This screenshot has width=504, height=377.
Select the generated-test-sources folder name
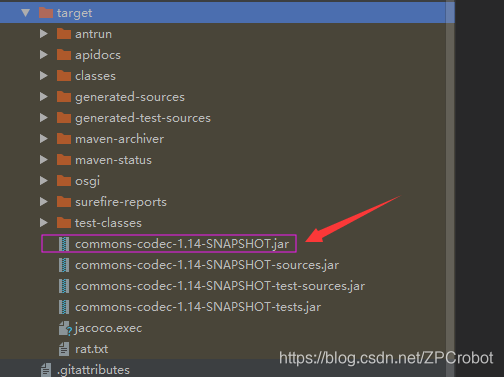click(x=143, y=118)
